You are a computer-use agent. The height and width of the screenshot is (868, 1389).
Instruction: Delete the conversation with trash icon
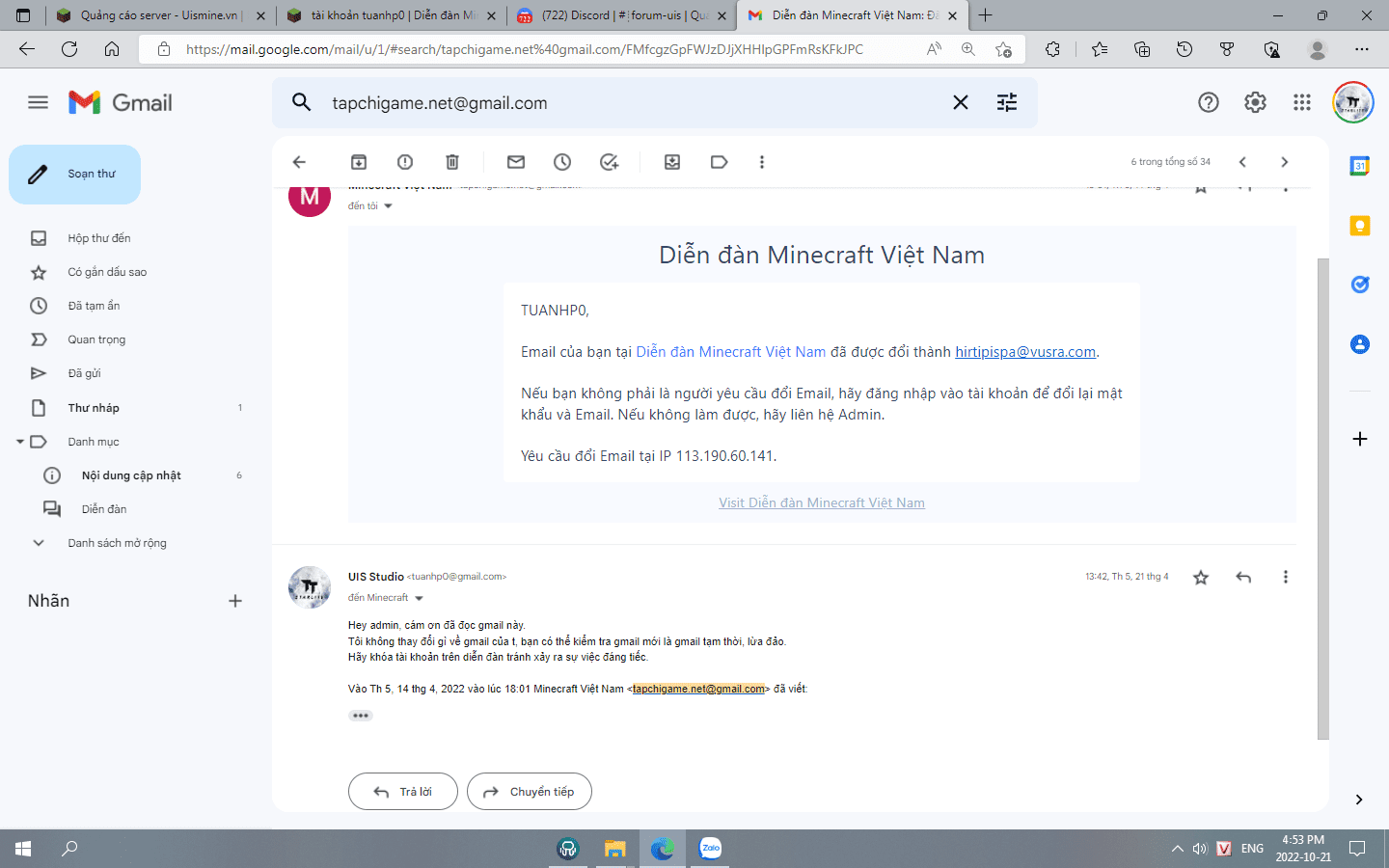452,162
